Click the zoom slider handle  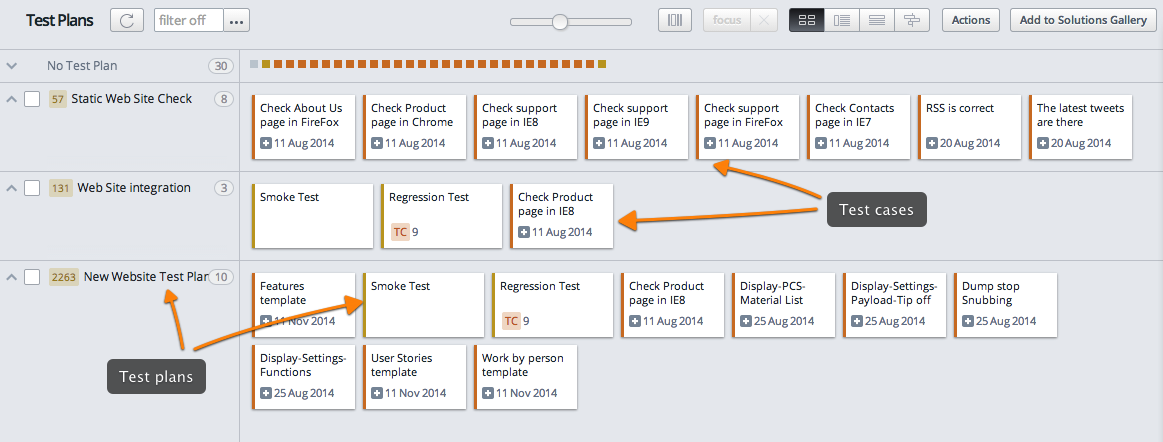coord(560,22)
